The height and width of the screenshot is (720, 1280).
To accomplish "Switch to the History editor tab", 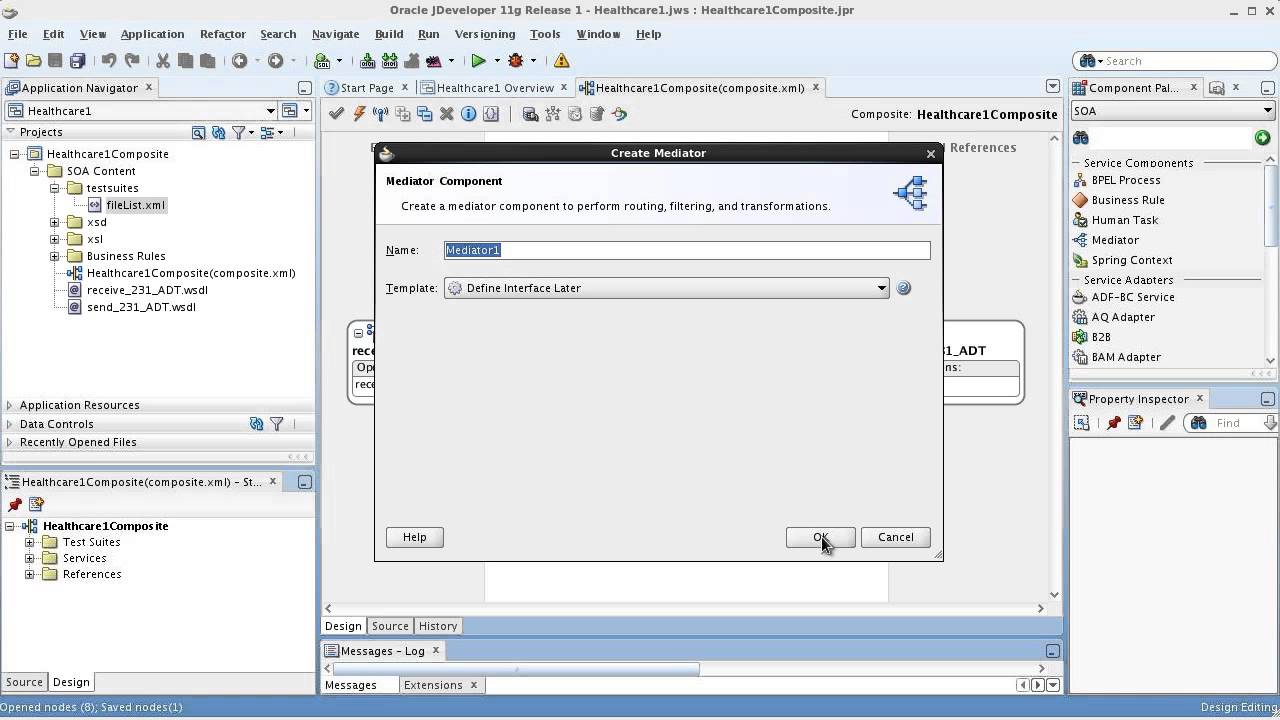I will point(438,626).
